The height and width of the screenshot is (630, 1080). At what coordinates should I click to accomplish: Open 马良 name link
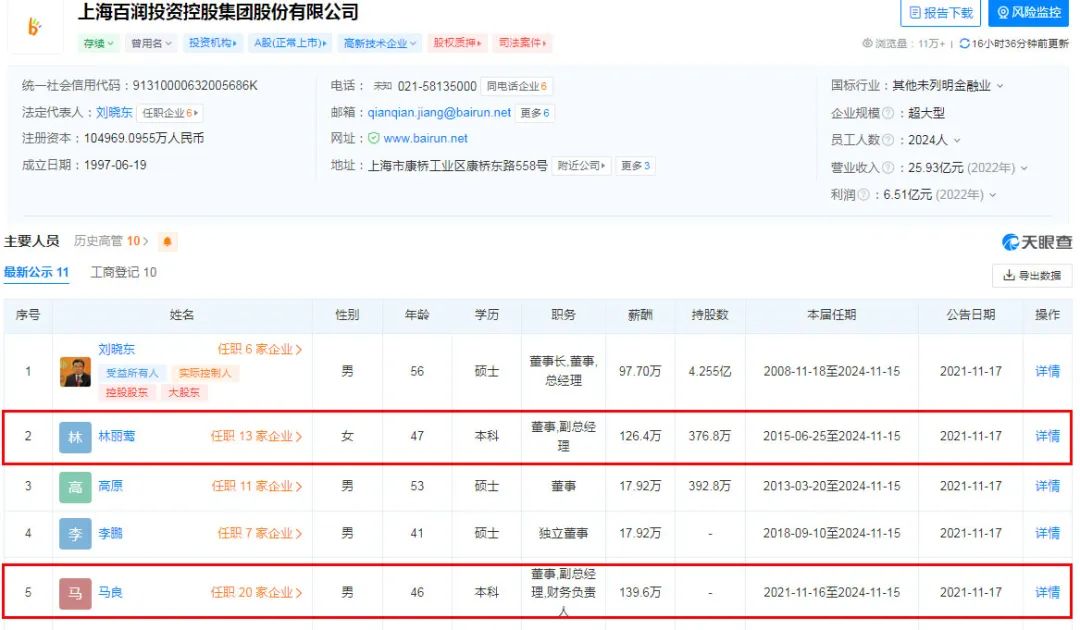click(x=111, y=592)
